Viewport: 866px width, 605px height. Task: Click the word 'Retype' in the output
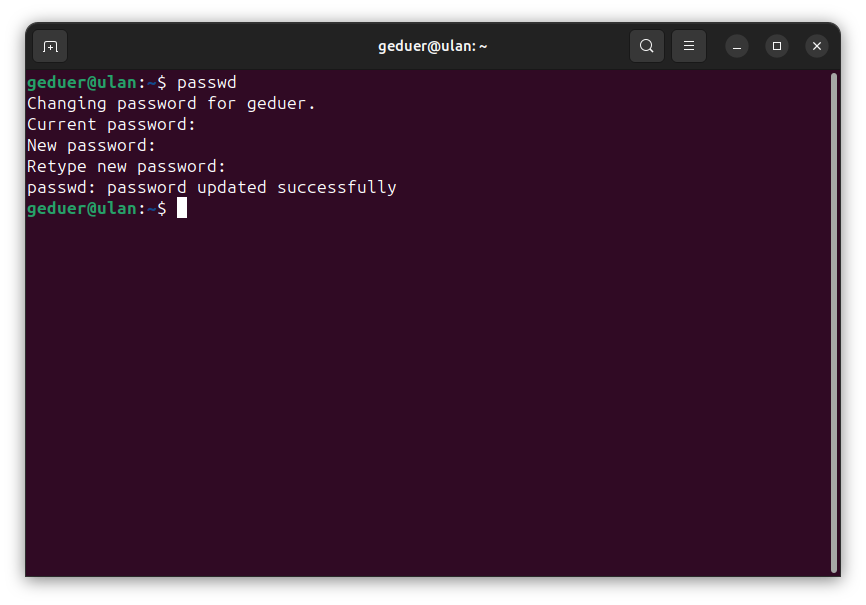pos(57,167)
